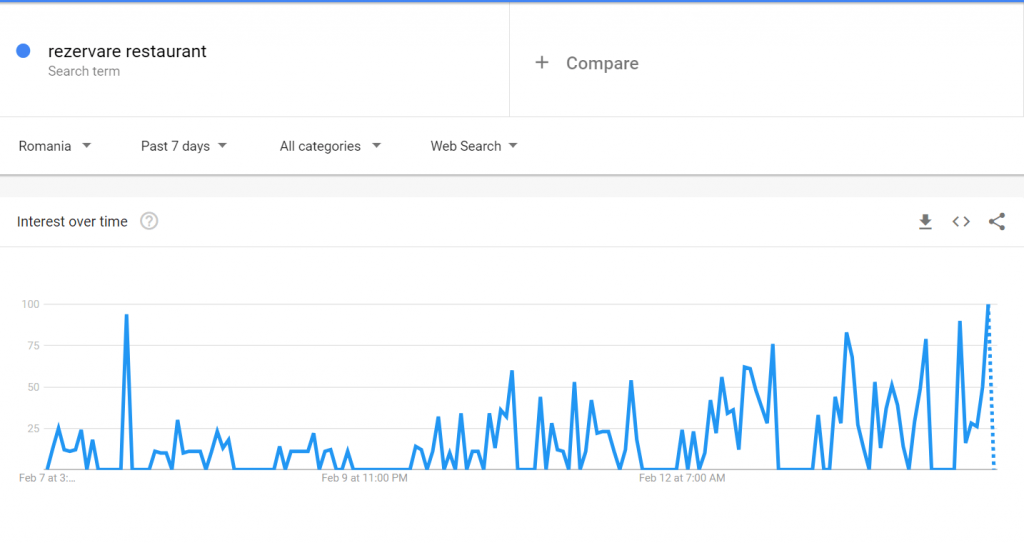This screenshot has height=543, width=1024.
Task: Expand the Past 7 days time filter
Action: click(x=184, y=146)
